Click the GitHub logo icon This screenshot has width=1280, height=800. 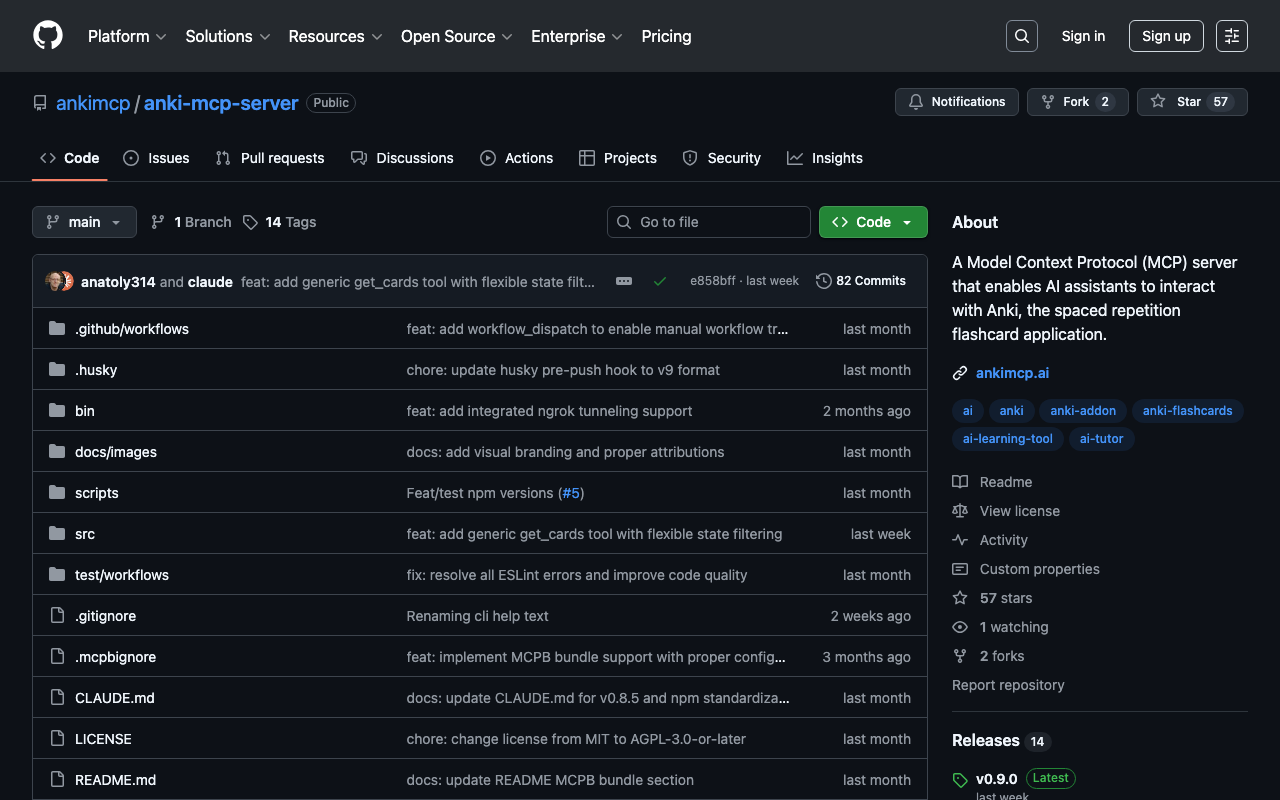point(48,36)
